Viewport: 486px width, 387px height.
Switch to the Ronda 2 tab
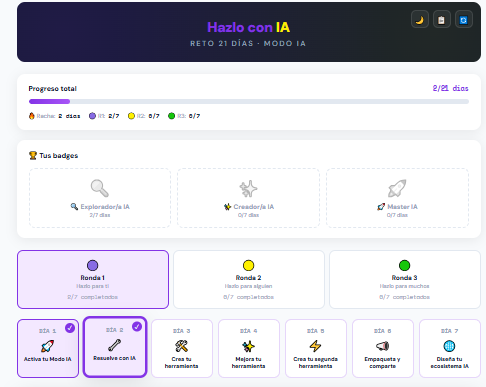pyautogui.click(x=249, y=279)
